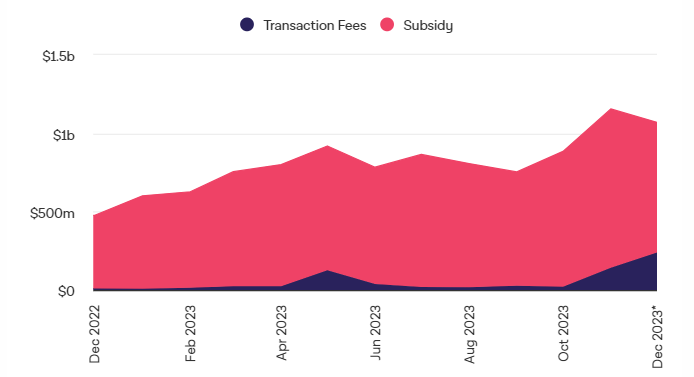Click the $0 y-axis label
The height and width of the screenshot is (377, 694).
click(x=66, y=291)
